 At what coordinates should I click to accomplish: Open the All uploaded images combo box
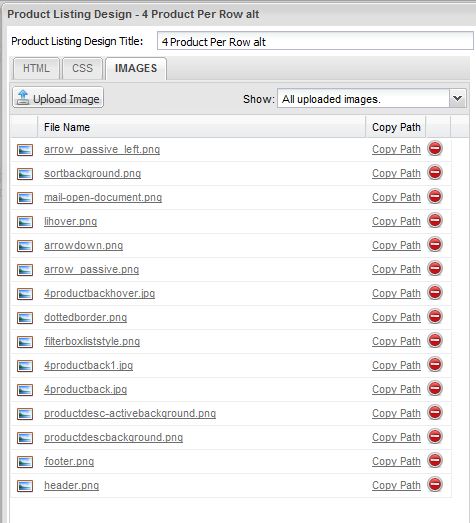click(x=372, y=98)
